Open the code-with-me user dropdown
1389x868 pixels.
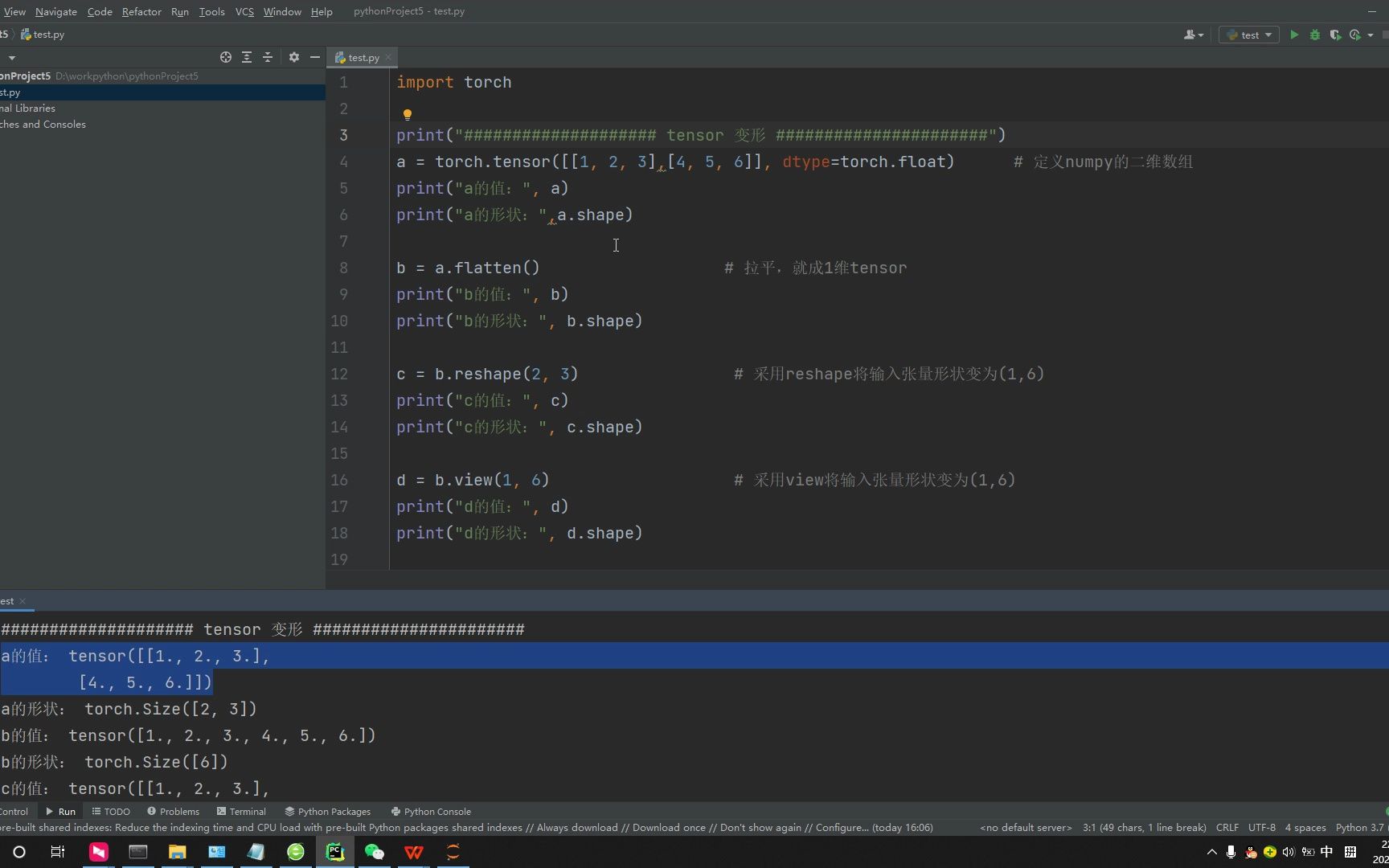pos(1193,35)
